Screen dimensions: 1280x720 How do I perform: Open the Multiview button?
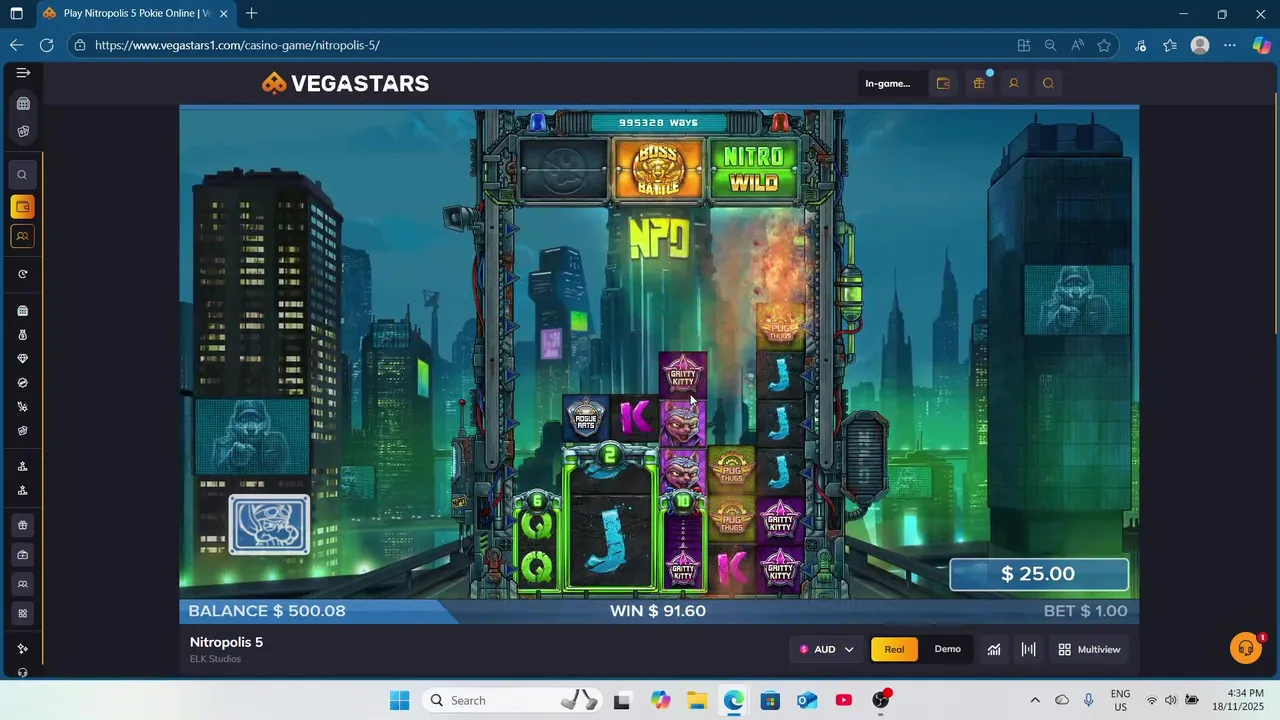tap(1089, 650)
